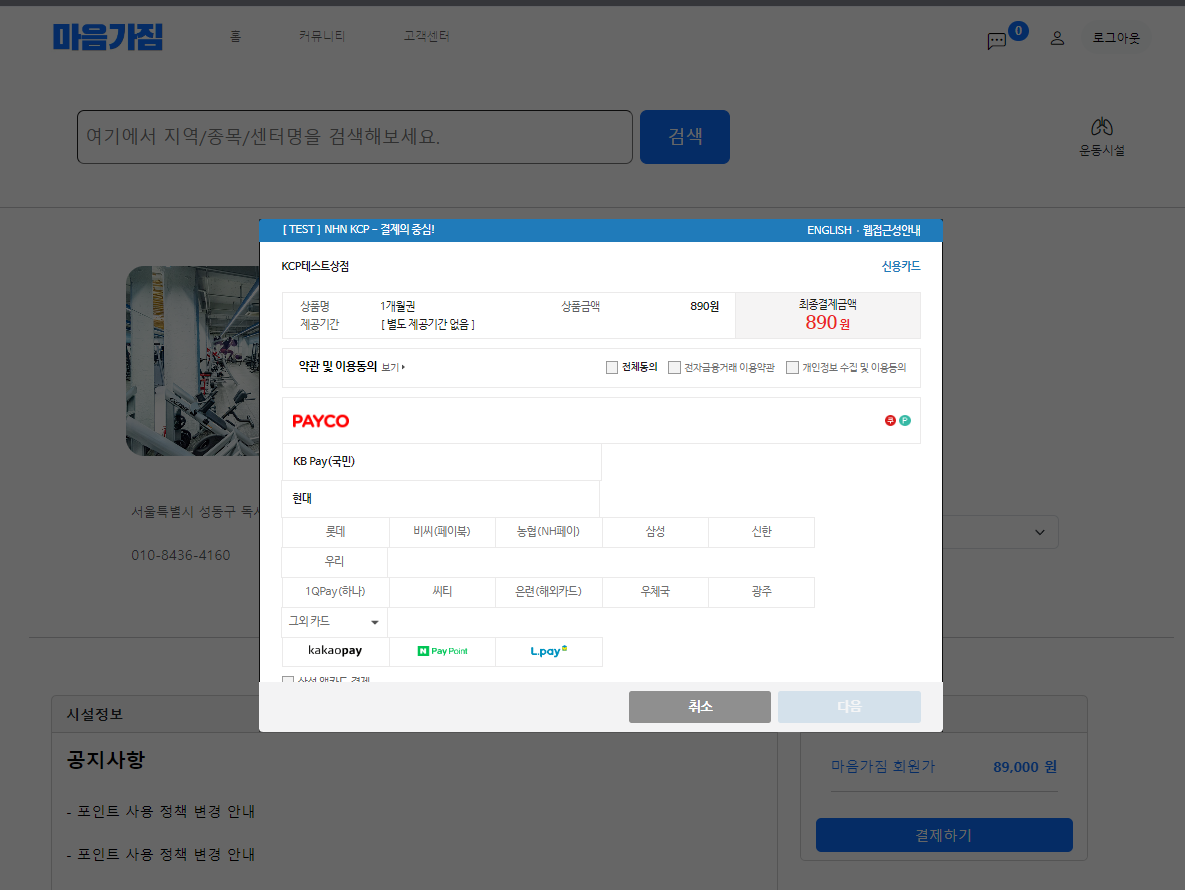Click the 신용카드 link

[901, 266]
